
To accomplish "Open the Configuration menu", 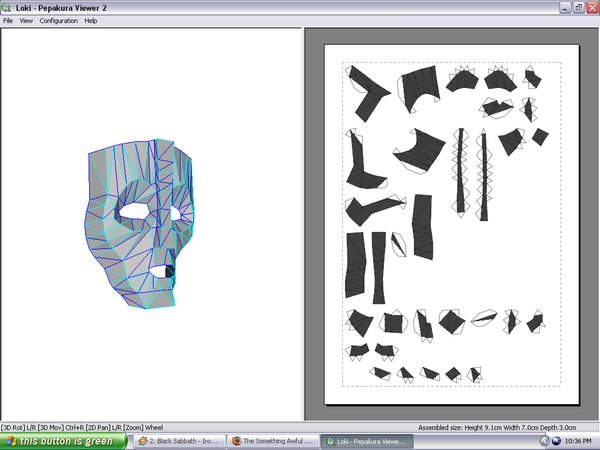I will click(58, 20).
